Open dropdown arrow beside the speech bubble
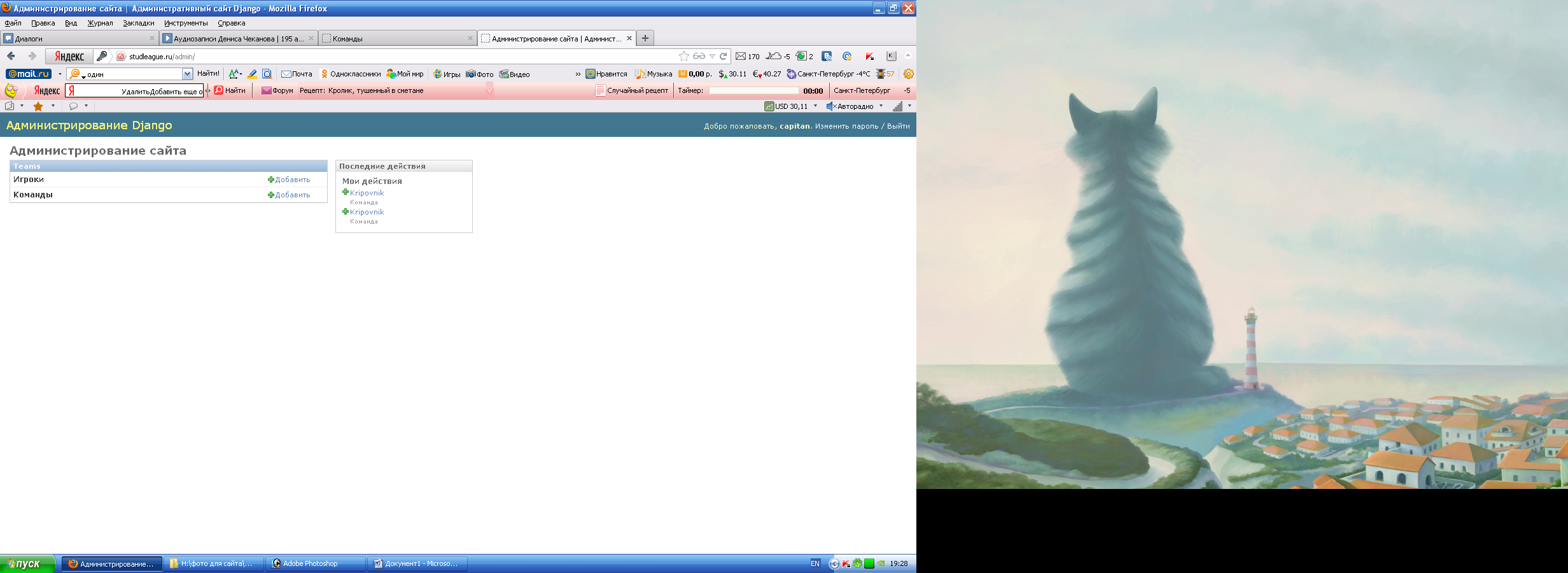1568x573 pixels. coord(86,106)
